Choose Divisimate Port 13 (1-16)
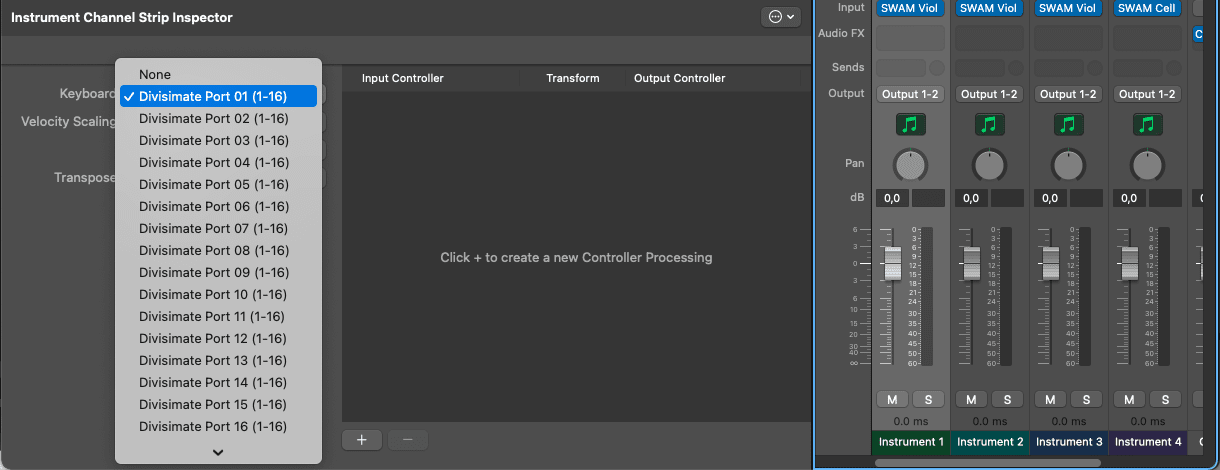 click(218, 360)
